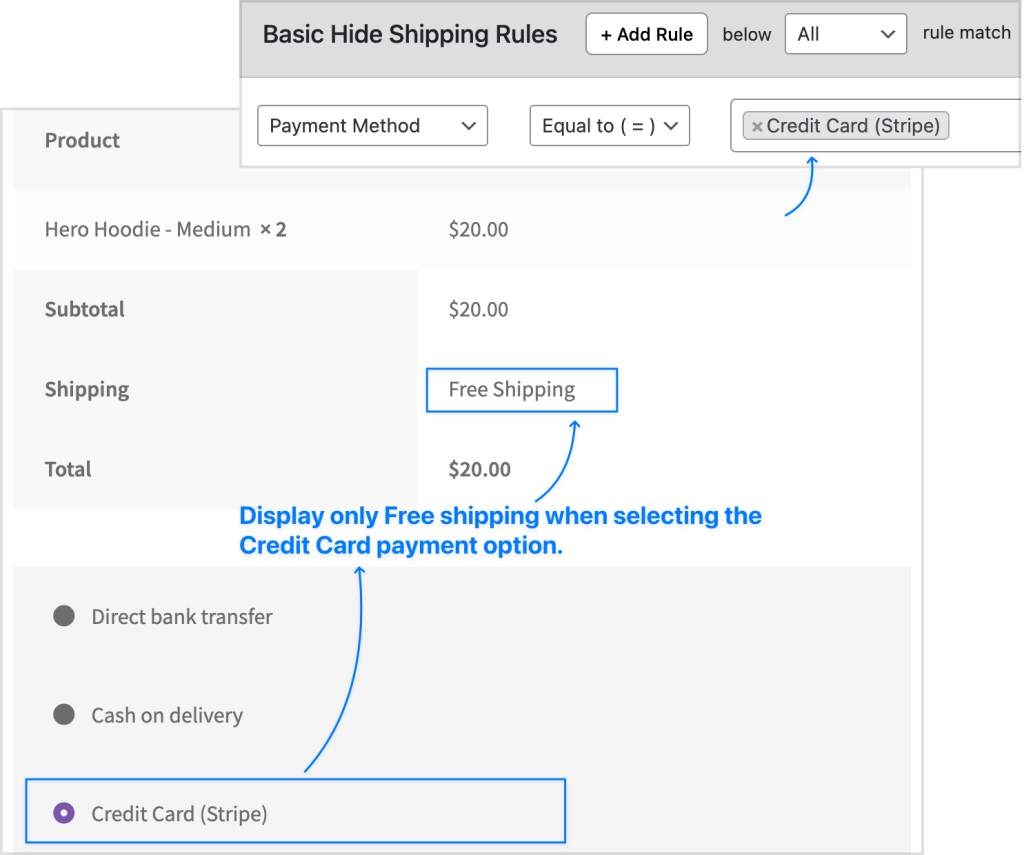Click the Free Shipping option
Viewport: 1024px width, 855px height.
pos(512,389)
